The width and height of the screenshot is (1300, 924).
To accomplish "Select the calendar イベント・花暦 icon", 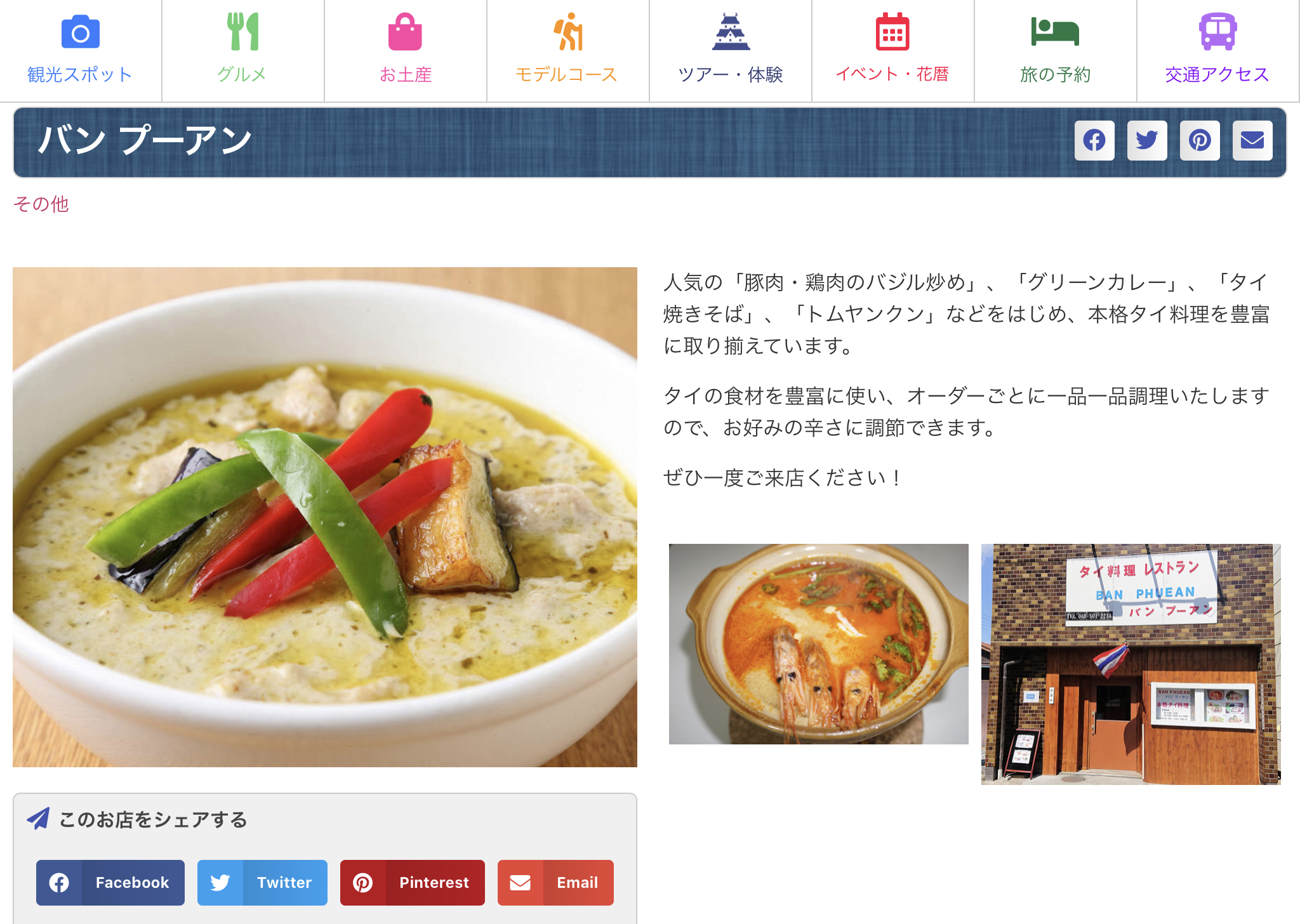I will (x=892, y=32).
